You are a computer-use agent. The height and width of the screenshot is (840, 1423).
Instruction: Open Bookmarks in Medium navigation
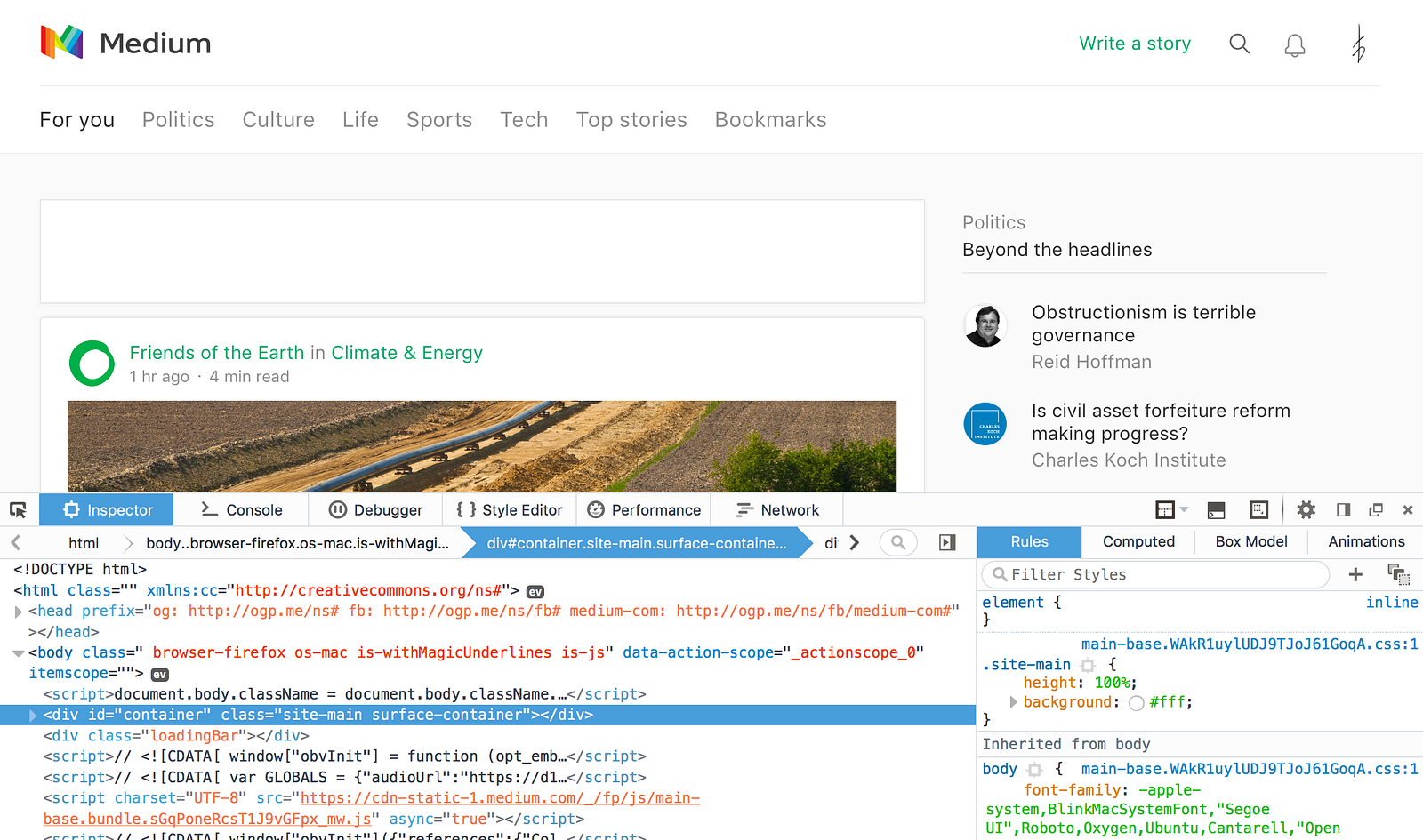pyautogui.click(x=771, y=120)
